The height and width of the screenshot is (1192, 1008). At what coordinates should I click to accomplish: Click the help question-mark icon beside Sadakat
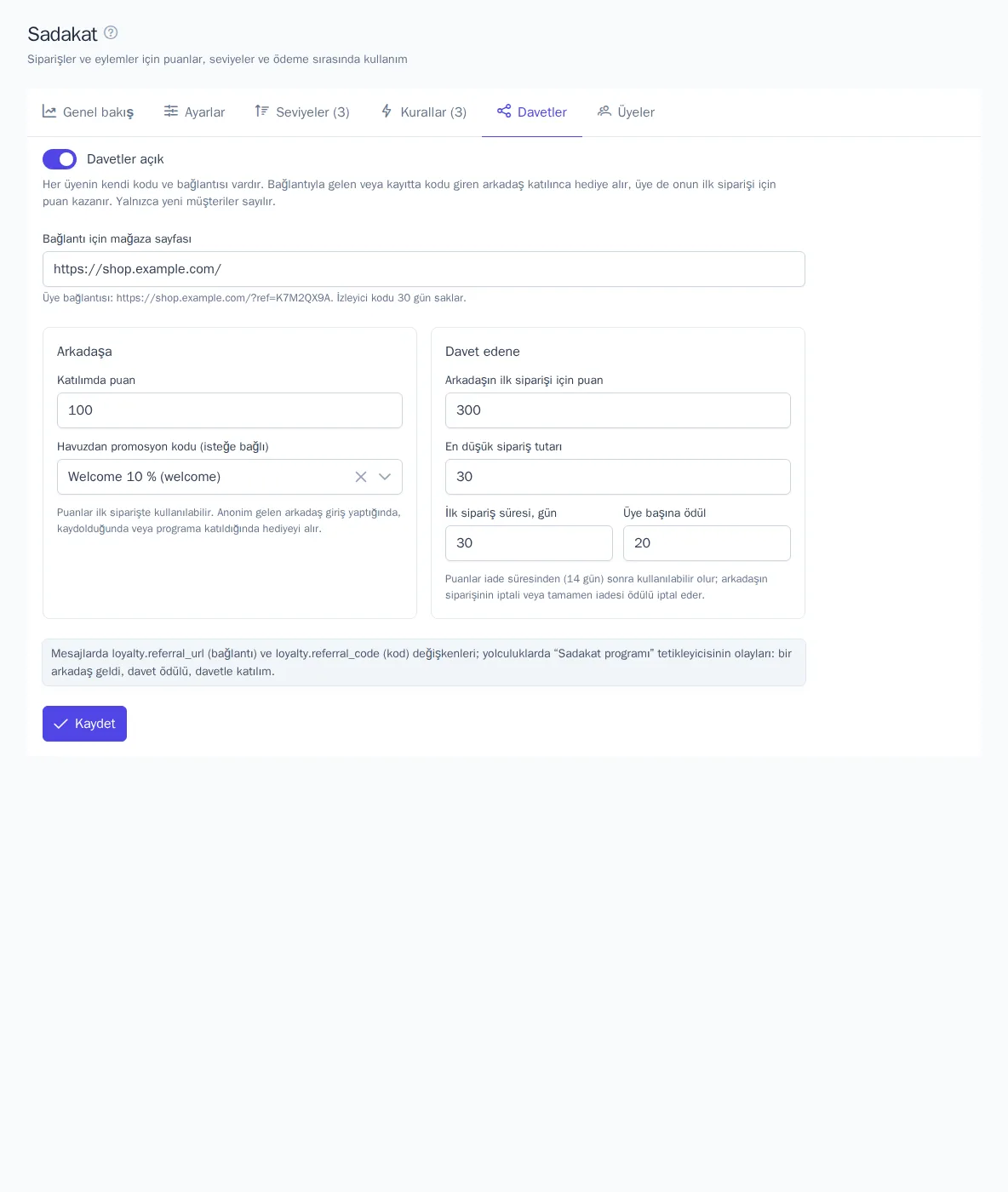111,32
